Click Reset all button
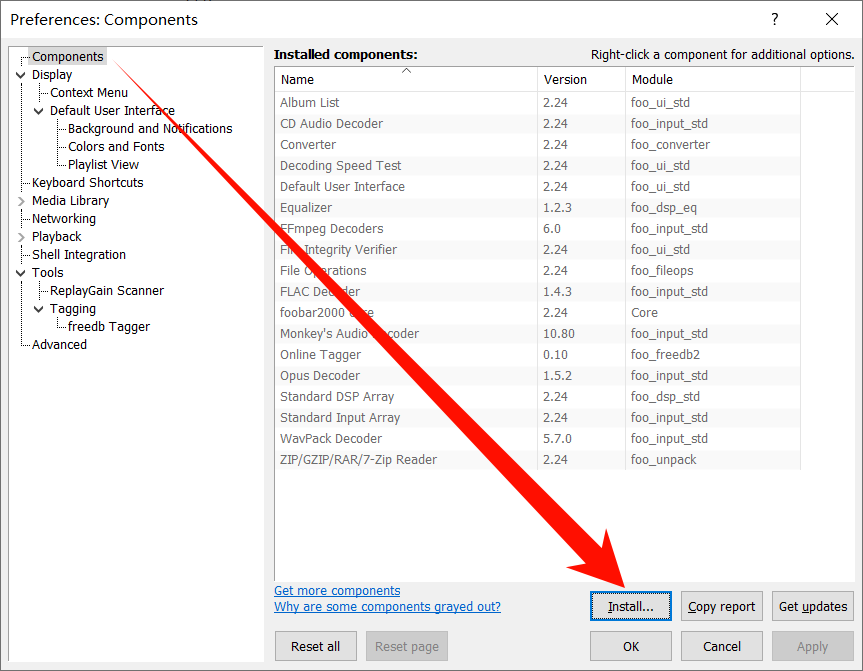Viewport: 863px width, 671px height. click(315, 646)
